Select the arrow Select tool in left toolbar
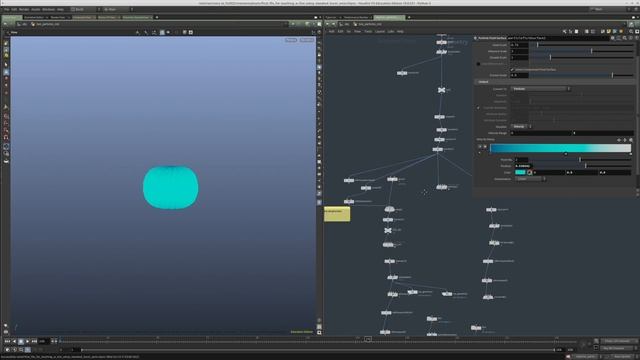This screenshot has width=640, height=360. (6, 64)
